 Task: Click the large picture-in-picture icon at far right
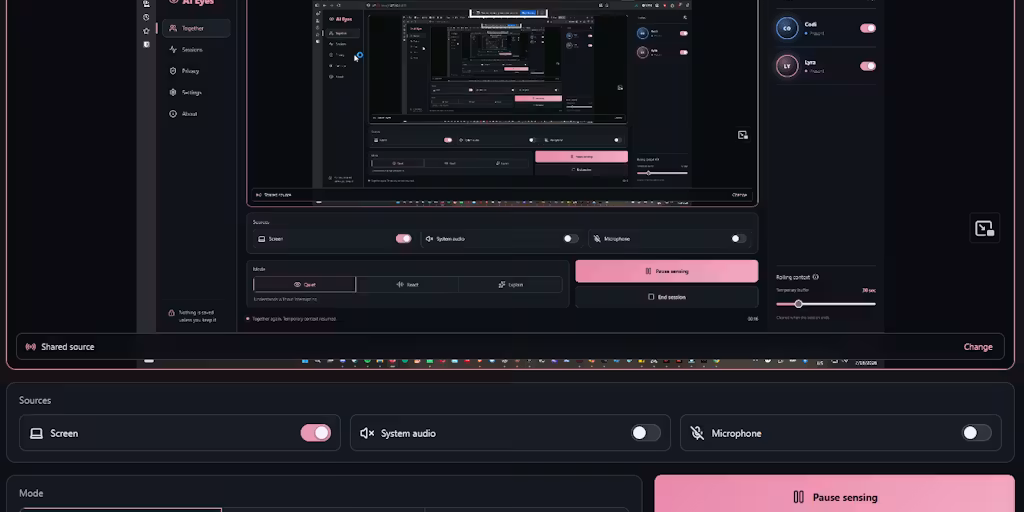coord(984,229)
